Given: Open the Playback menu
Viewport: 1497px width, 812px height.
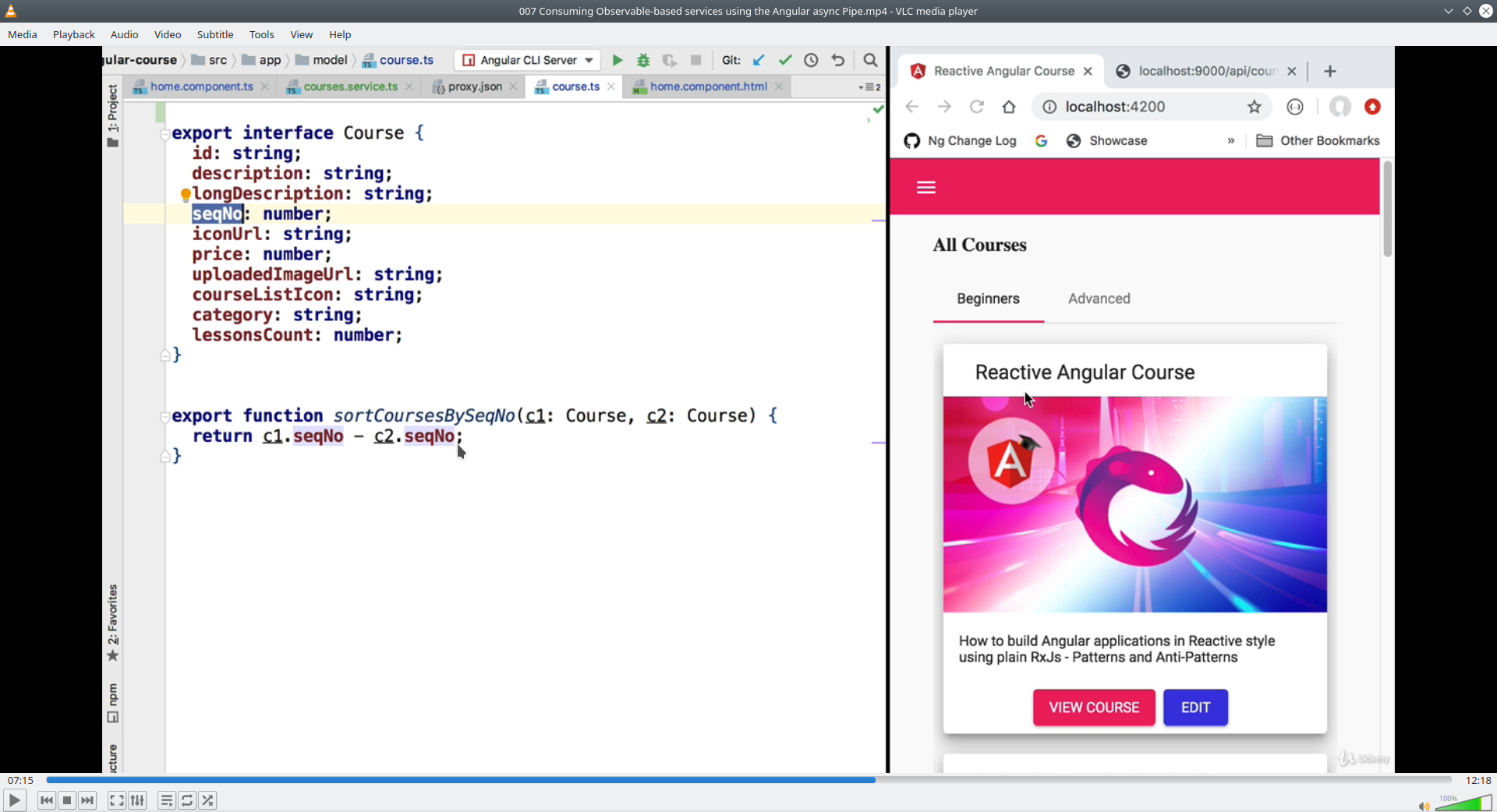Looking at the screenshot, I should (74, 34).
